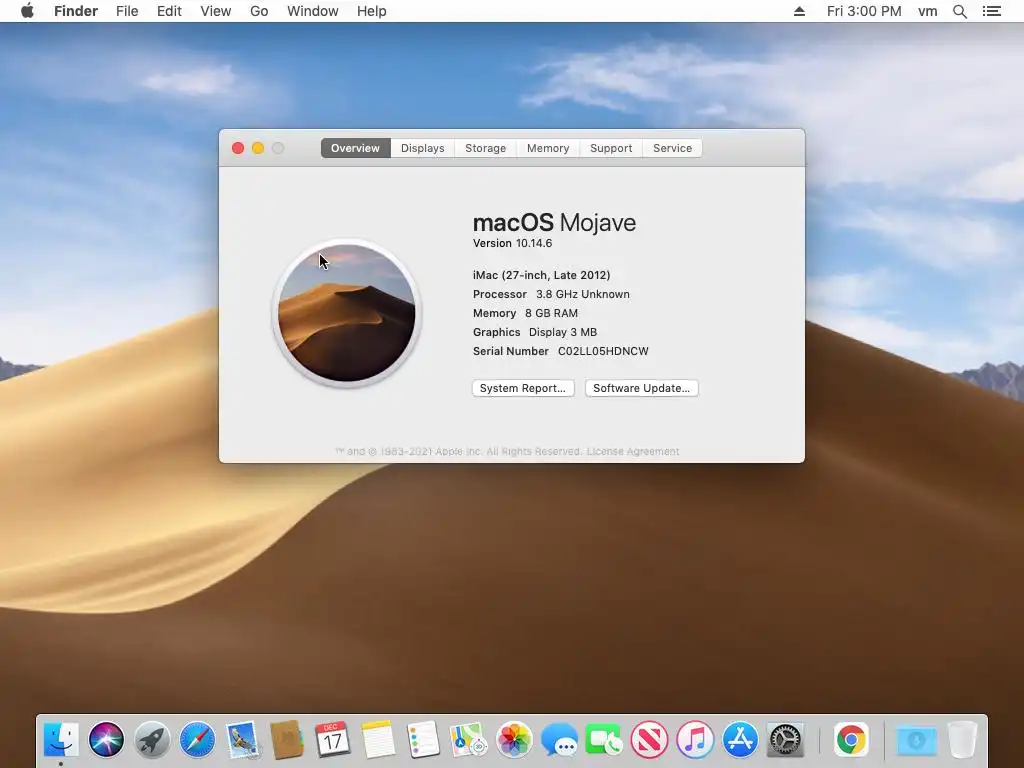Screen dimensions: 1024x768
Task: Open the Finder application menu
Action: coord(76,11)
